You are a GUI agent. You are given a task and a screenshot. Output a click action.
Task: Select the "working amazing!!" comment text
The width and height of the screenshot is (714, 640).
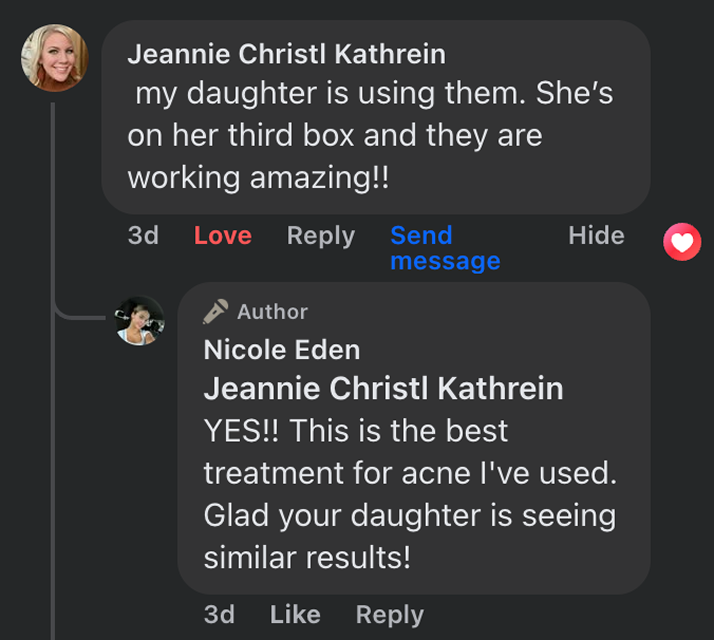(x=258, y=178)
